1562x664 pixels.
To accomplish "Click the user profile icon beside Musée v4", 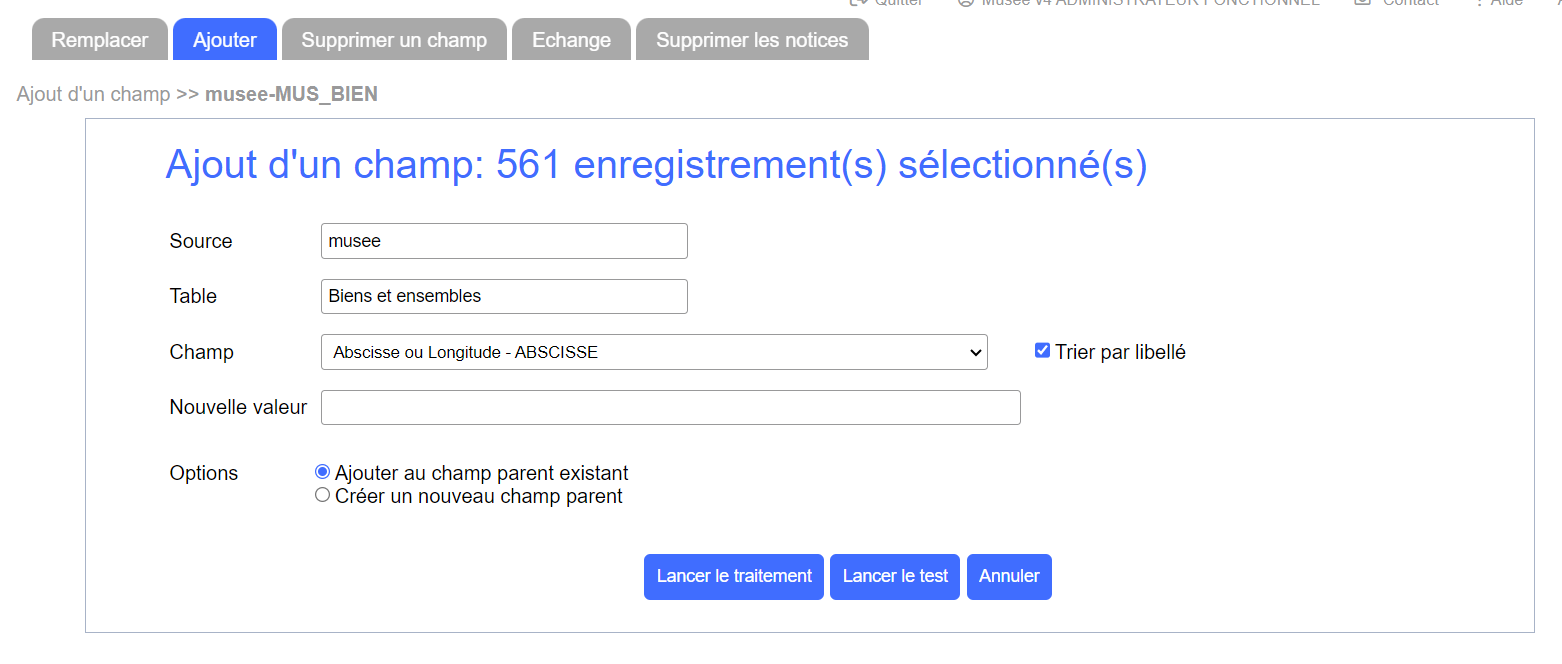I will (x=965, y=2).
